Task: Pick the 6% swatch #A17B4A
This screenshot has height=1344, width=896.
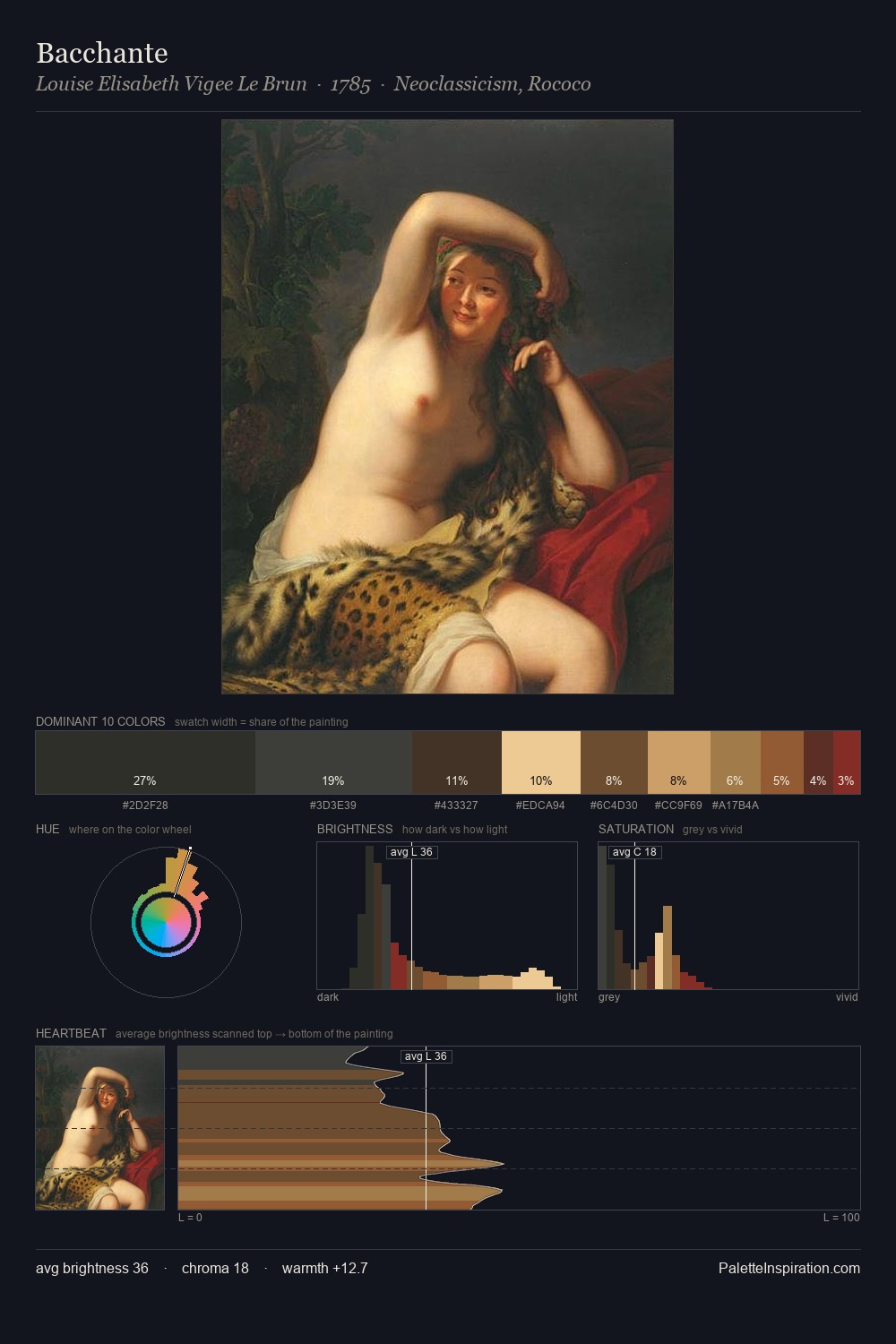Action: (736, 762)
